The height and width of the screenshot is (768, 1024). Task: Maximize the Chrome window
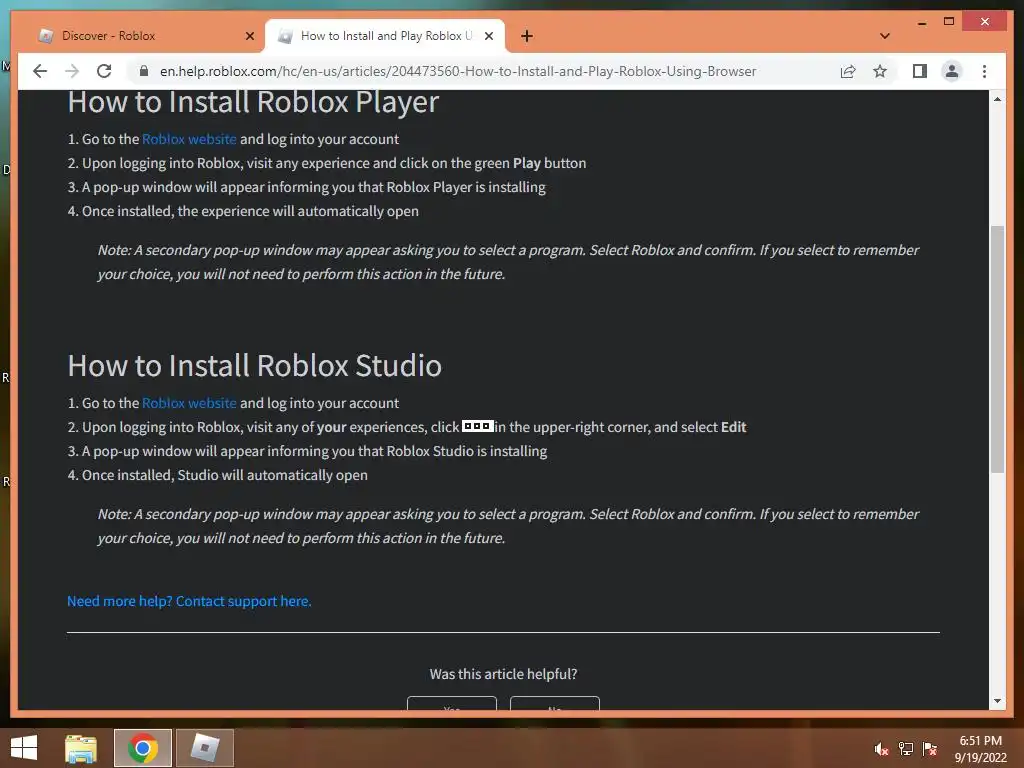[x=949, y=22]
